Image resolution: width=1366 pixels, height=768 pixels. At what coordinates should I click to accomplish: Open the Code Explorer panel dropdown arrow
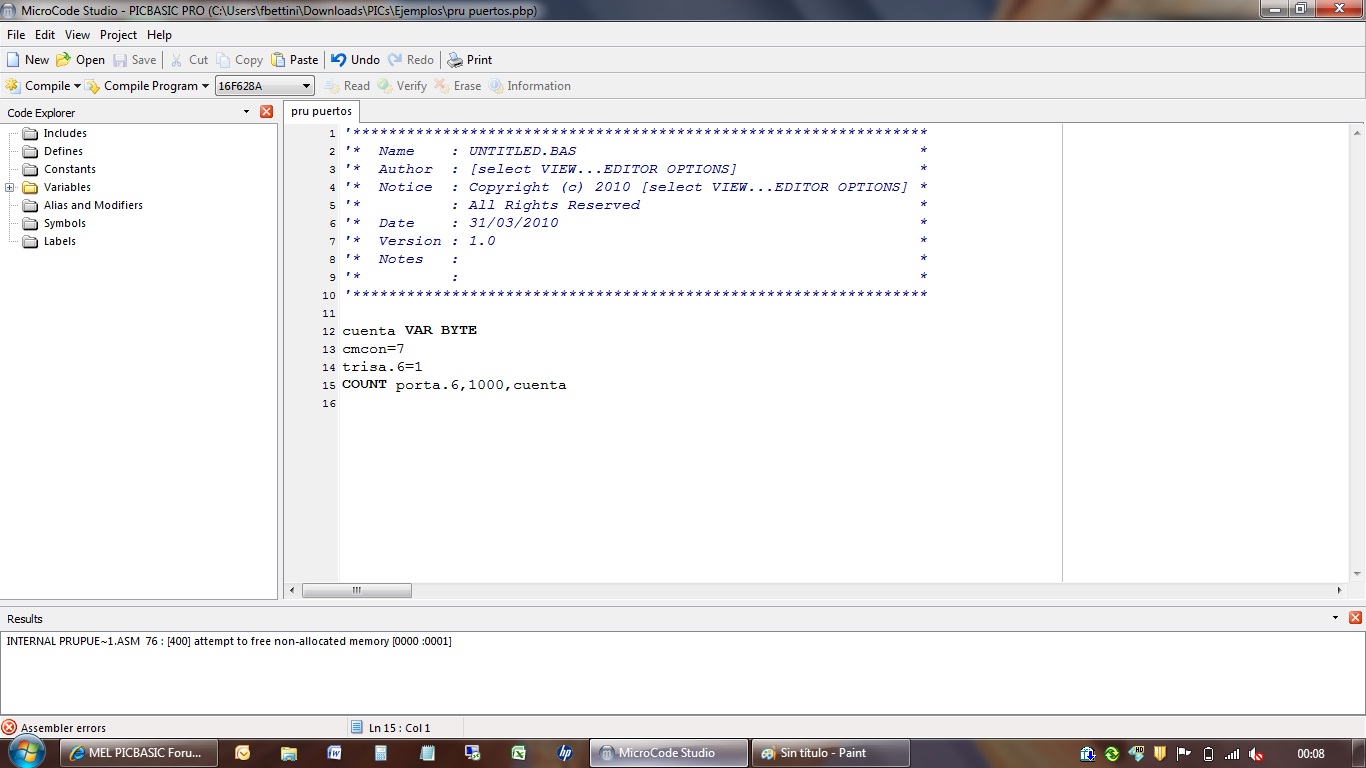pos(246,112)
